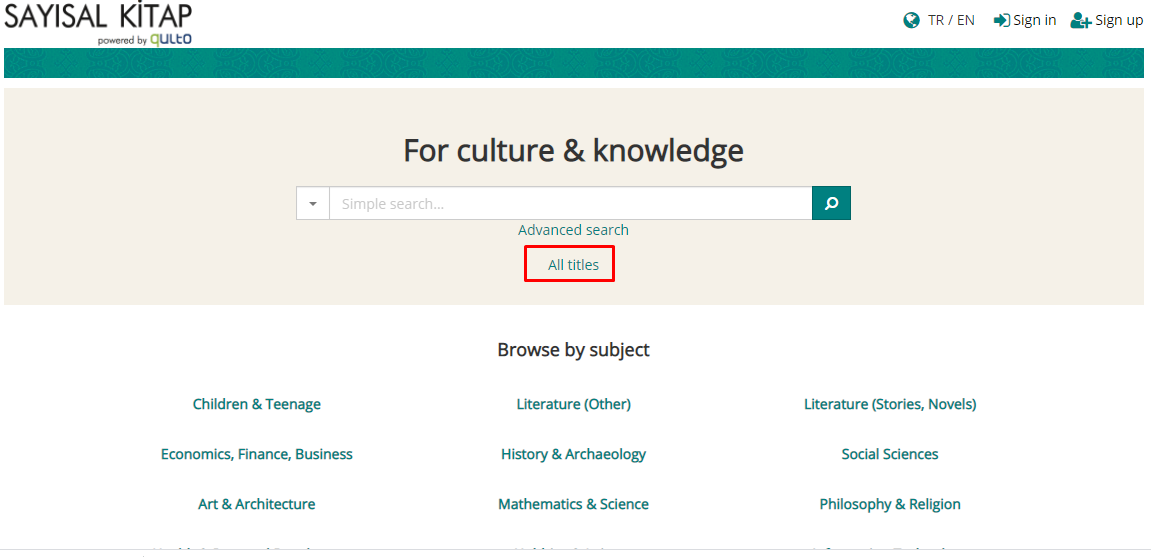Open the Advanced search link
The width and height of the screenshot is (1151, 557).
pos(573,230)
